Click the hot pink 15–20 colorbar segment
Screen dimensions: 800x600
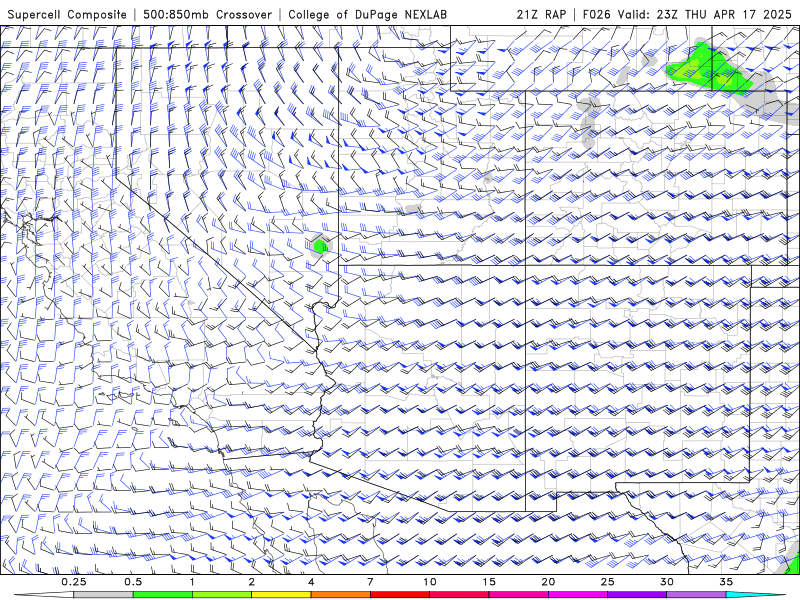tap(518, 595)
